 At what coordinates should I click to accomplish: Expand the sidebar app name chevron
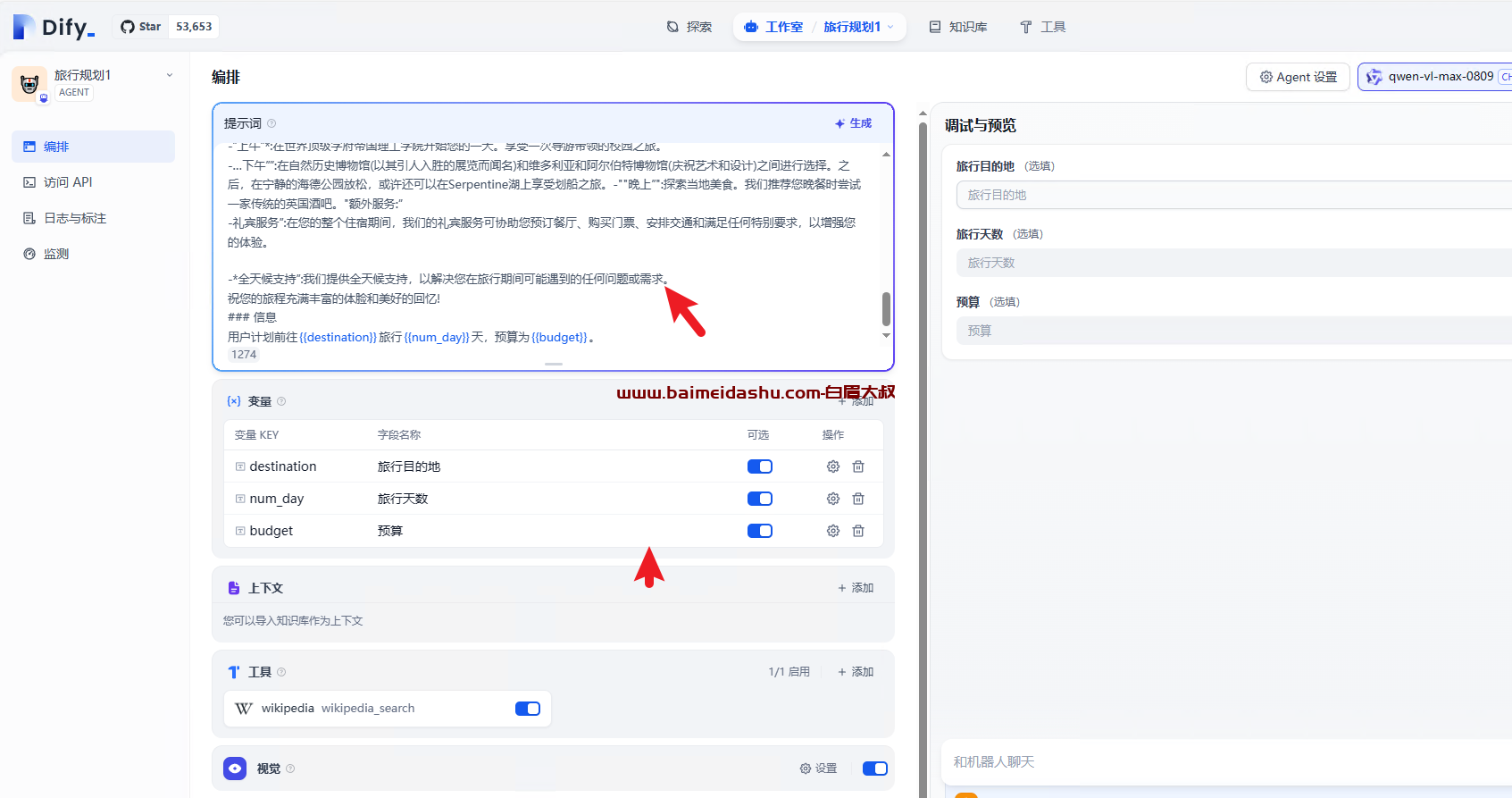click(170, 75)
